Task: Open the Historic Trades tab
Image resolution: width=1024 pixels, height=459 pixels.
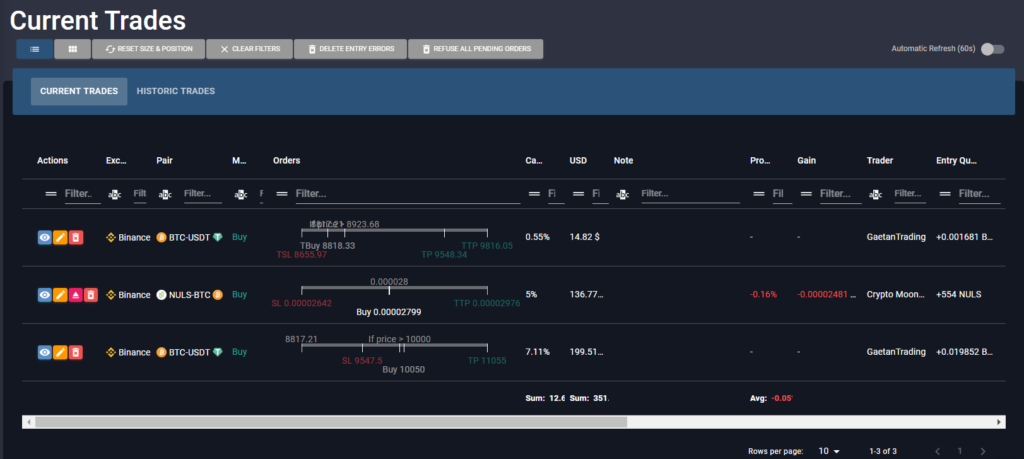Action: coord(176,91)
